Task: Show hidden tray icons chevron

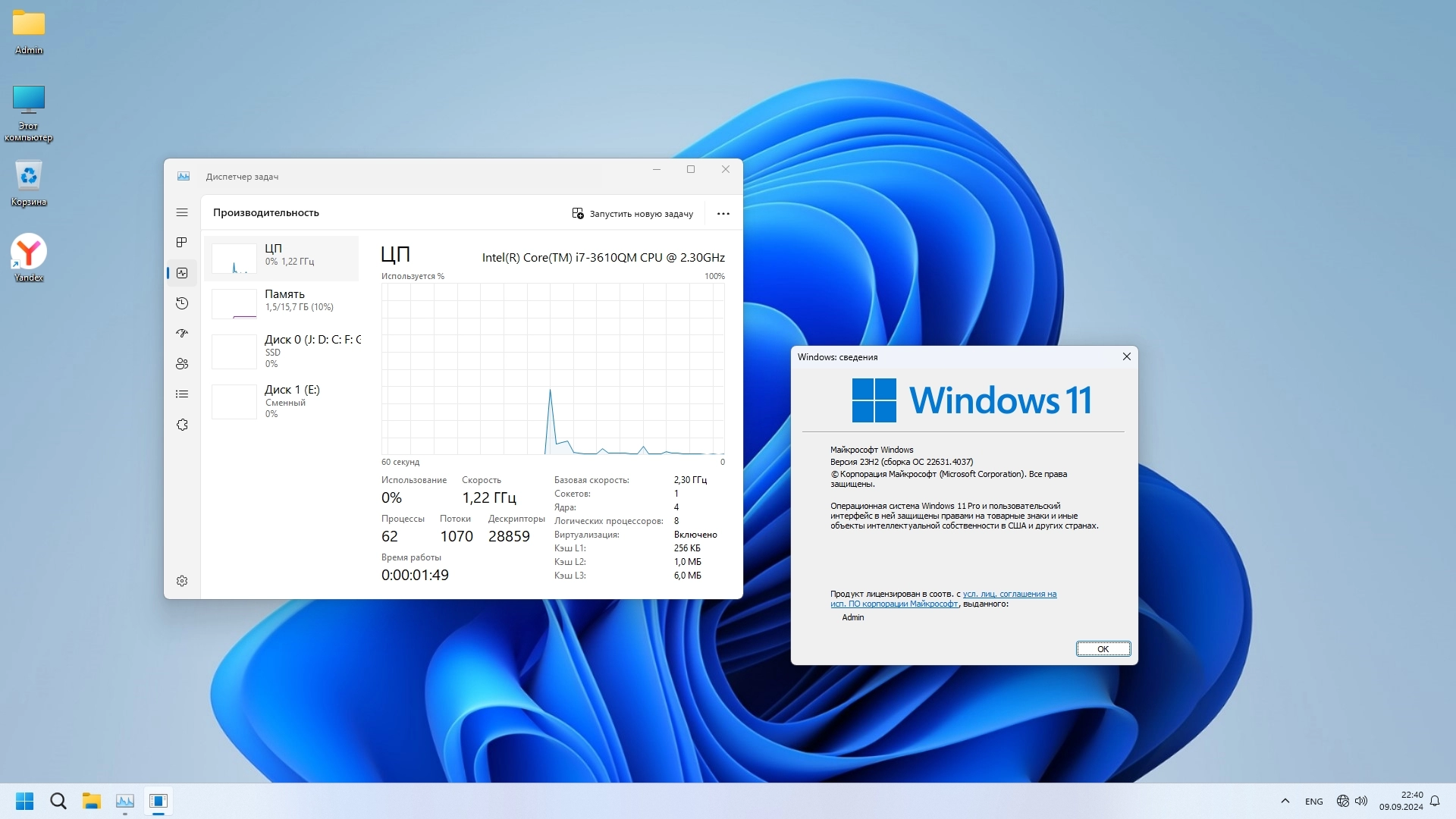Action: click(x=1285, y=801)
